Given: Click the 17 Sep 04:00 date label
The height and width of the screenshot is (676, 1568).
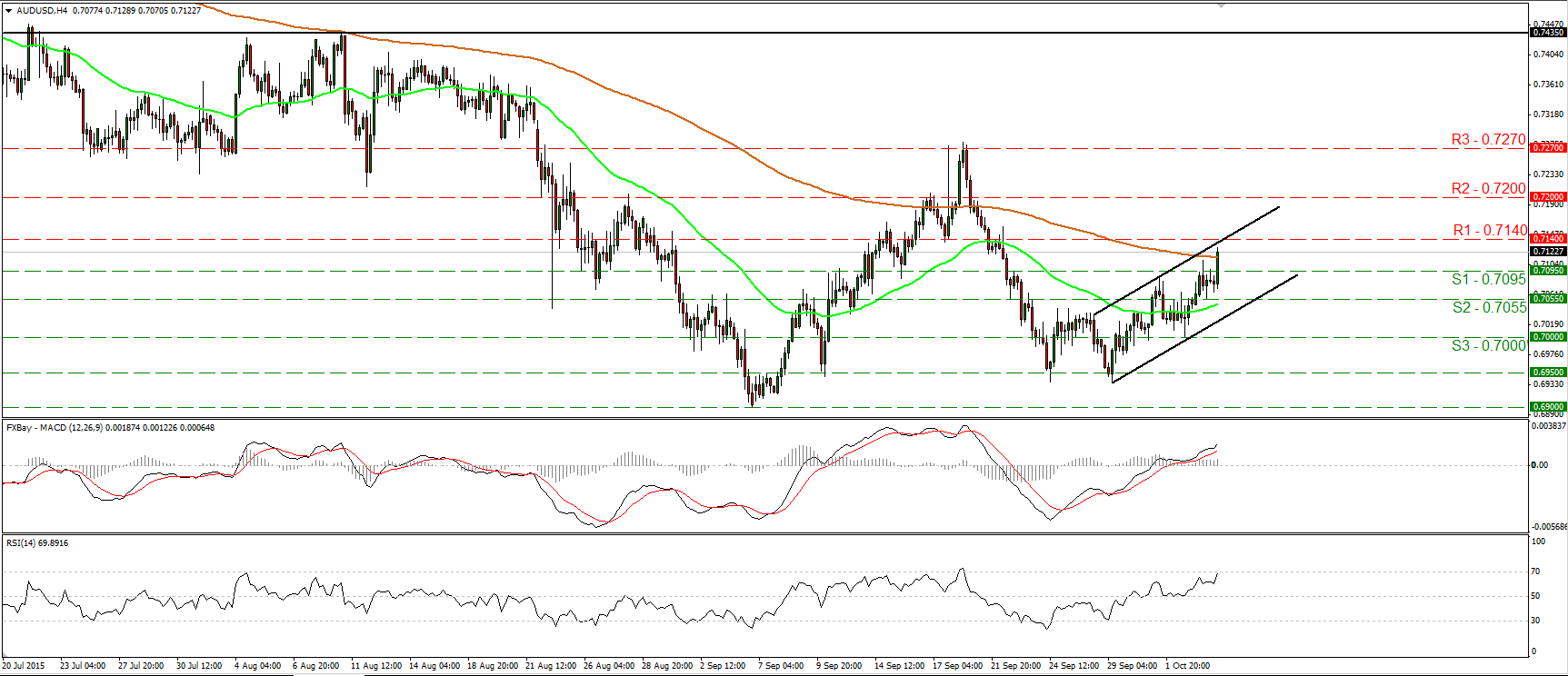Looking at the screenshot, I should click(x=957, y=666).
